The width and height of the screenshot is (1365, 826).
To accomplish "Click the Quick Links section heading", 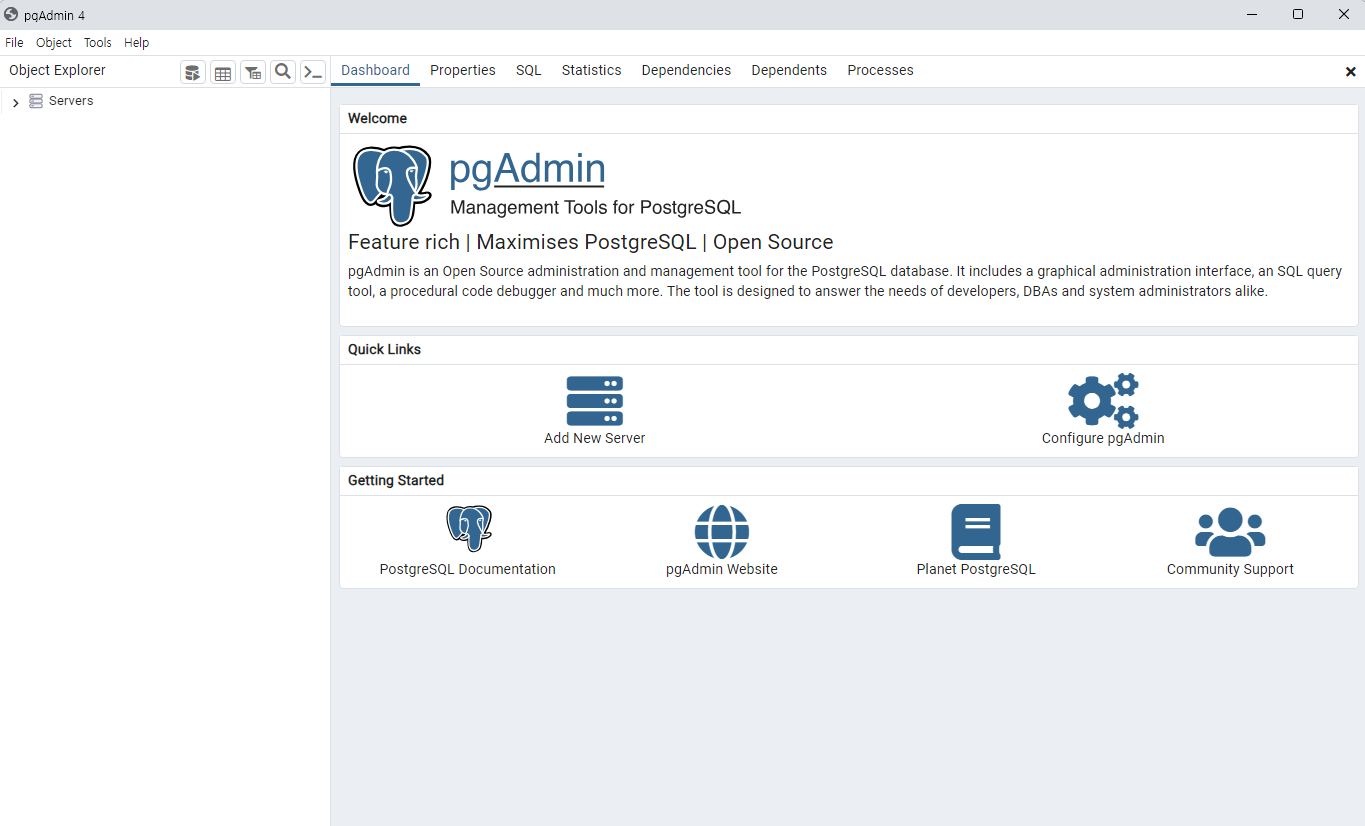I will click(x=384, y=349).
